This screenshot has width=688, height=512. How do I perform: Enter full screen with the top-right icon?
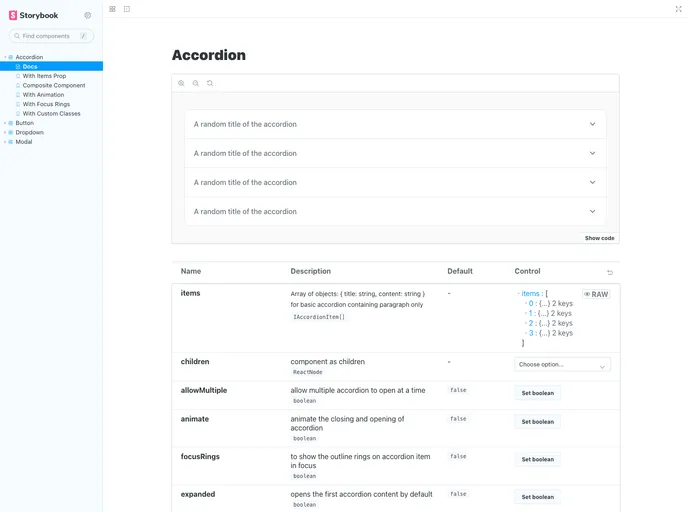[679, 9]
